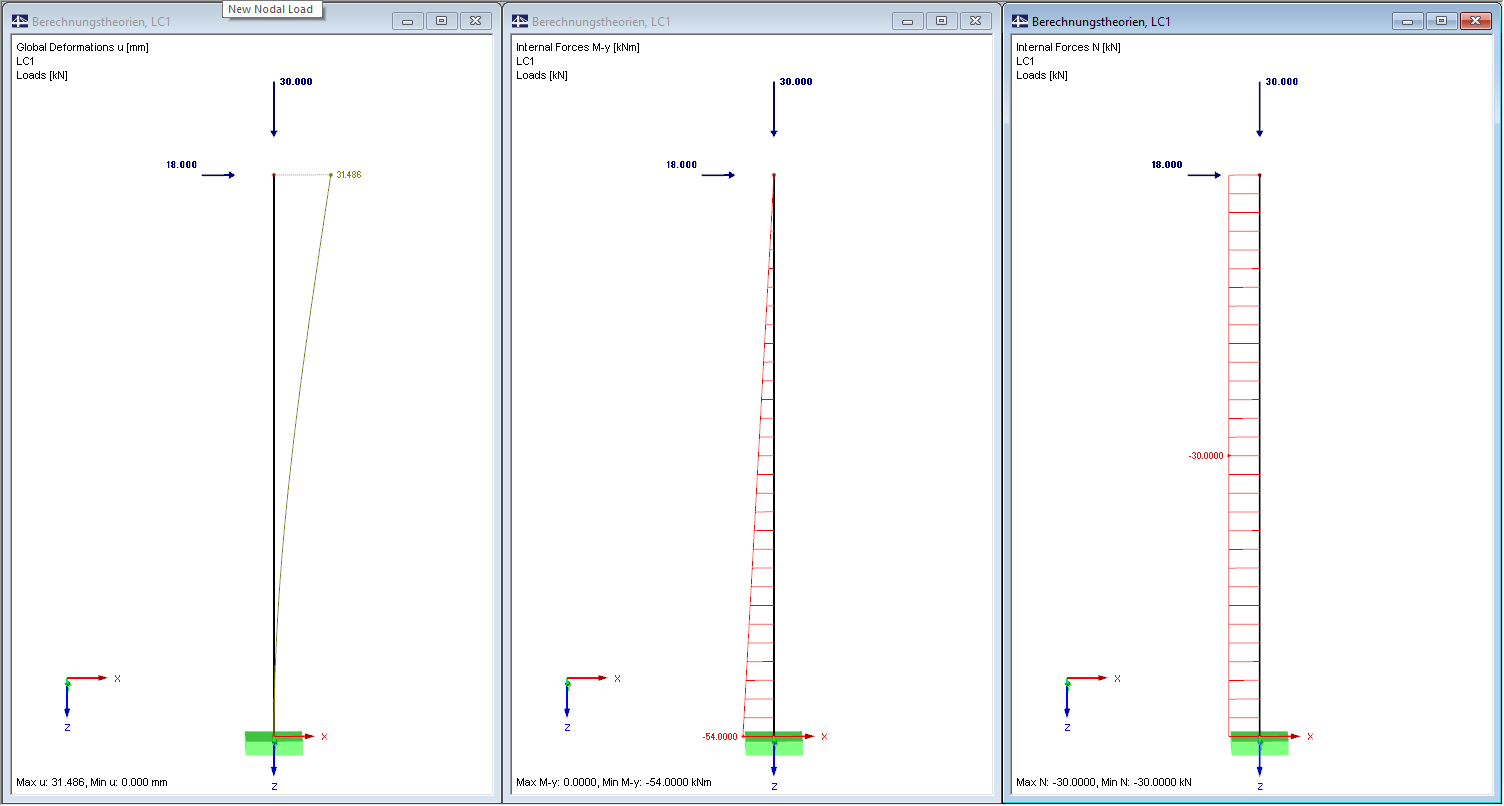
Task: Select 31.486 deformation value label
Action: (x=349, y=175)
